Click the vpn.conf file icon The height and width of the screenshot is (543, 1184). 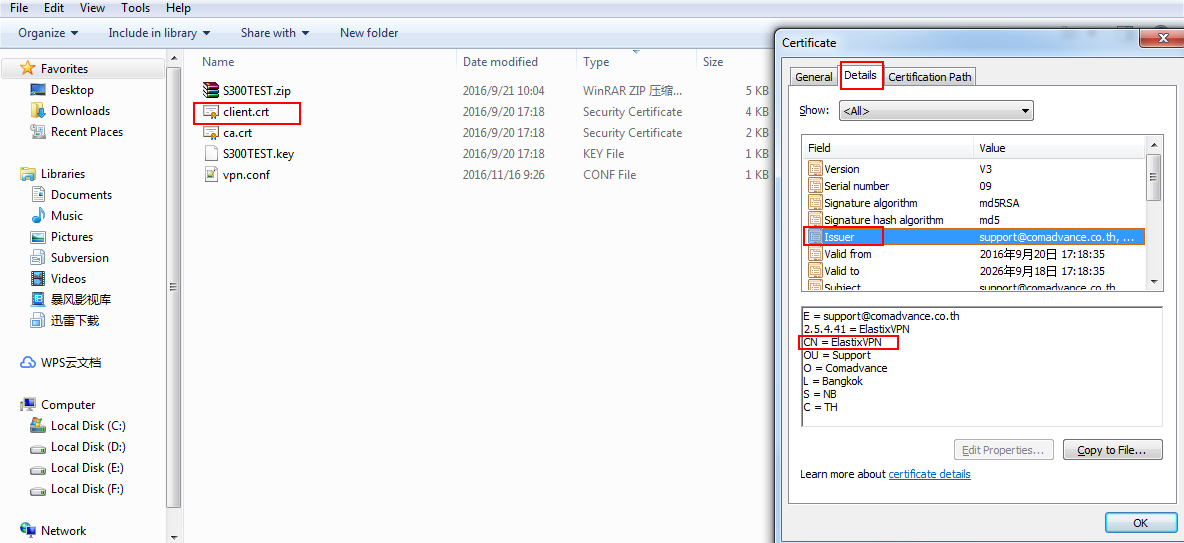coord(211,174)
